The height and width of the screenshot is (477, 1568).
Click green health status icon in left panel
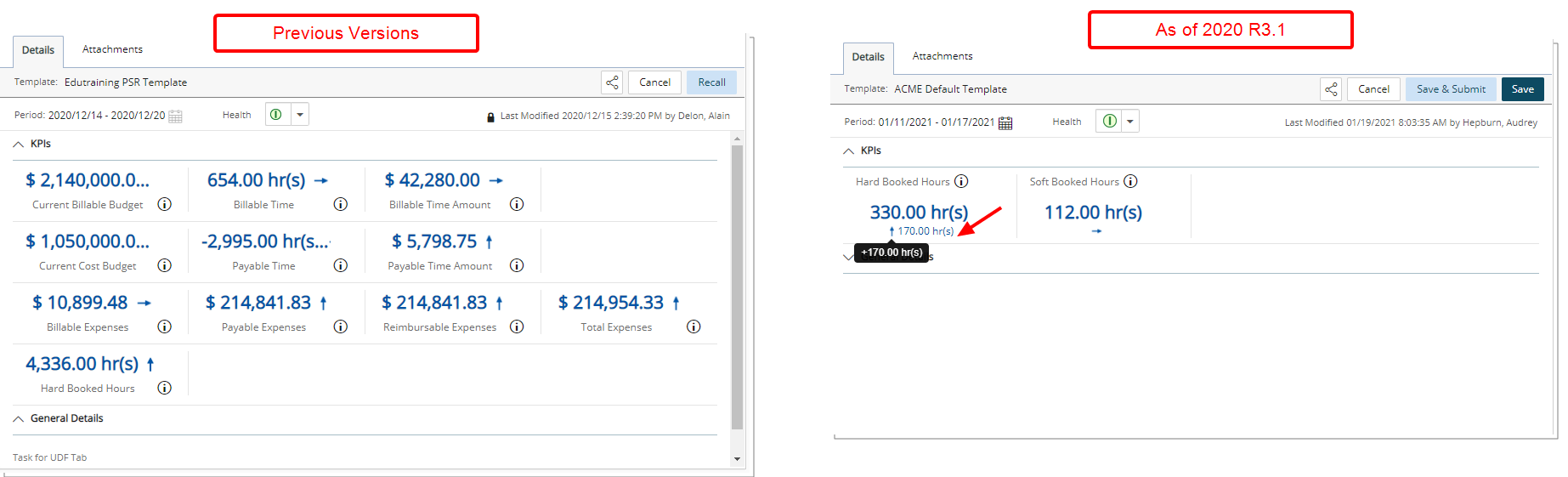pos(276,115)
